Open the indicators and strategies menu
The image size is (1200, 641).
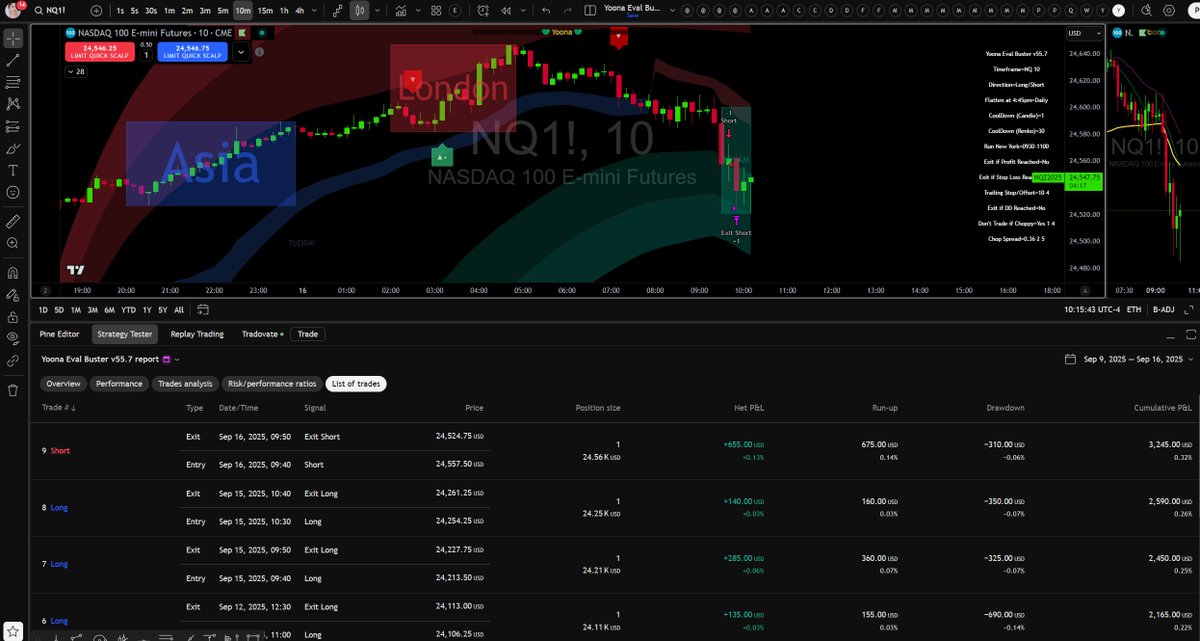[x=401, y=10]
